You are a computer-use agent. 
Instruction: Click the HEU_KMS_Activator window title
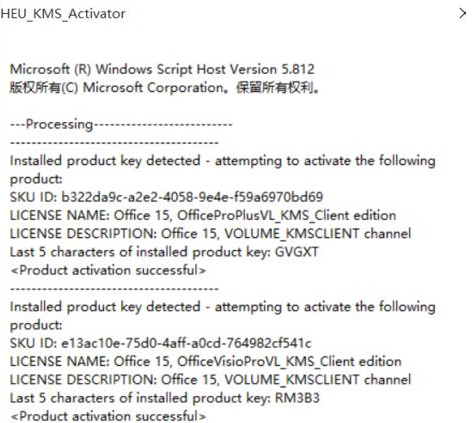[x=63, y=14]
